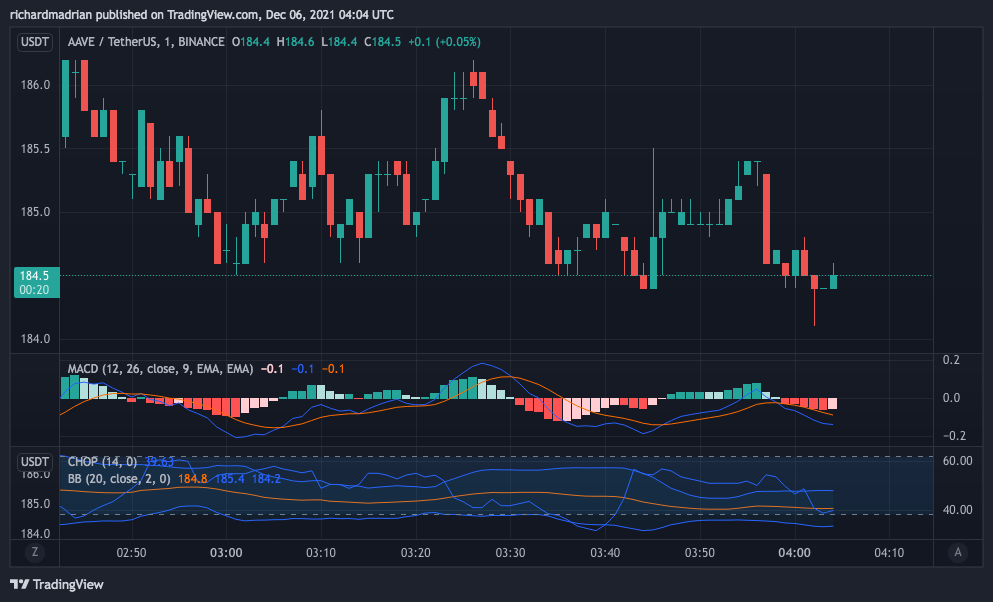Click the AAVE / TetherUS symbol title

113,42
